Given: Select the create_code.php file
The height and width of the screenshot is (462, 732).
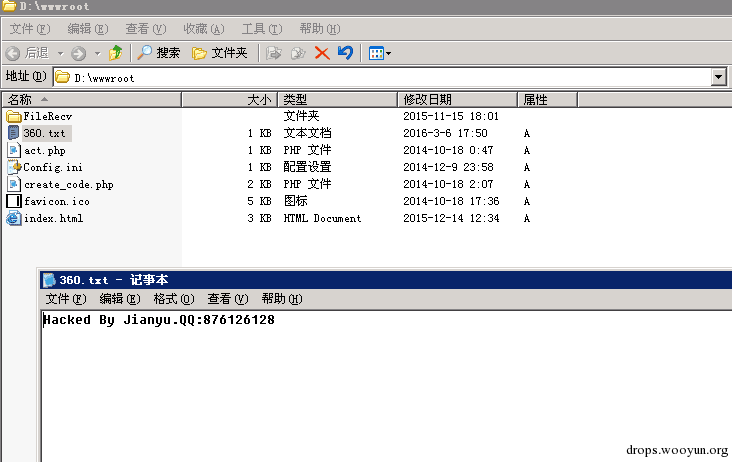Looking at the screenshot, I should pos(68,184).
